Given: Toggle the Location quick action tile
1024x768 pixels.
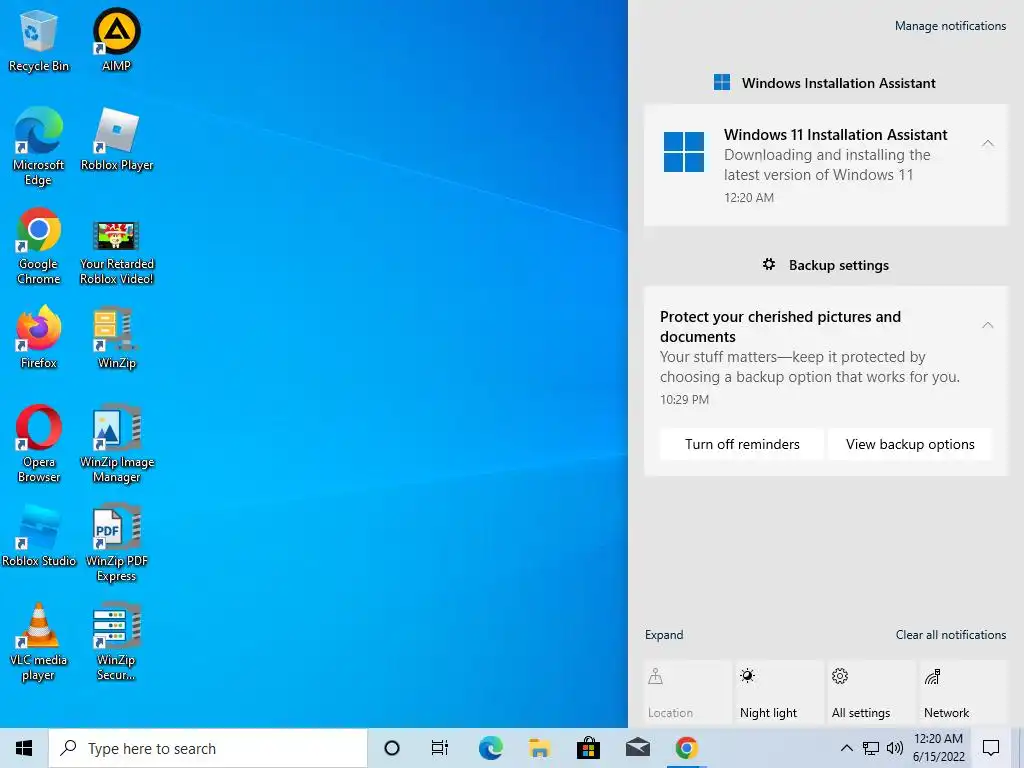Looking at the screenshot, I should click(688, 694).
